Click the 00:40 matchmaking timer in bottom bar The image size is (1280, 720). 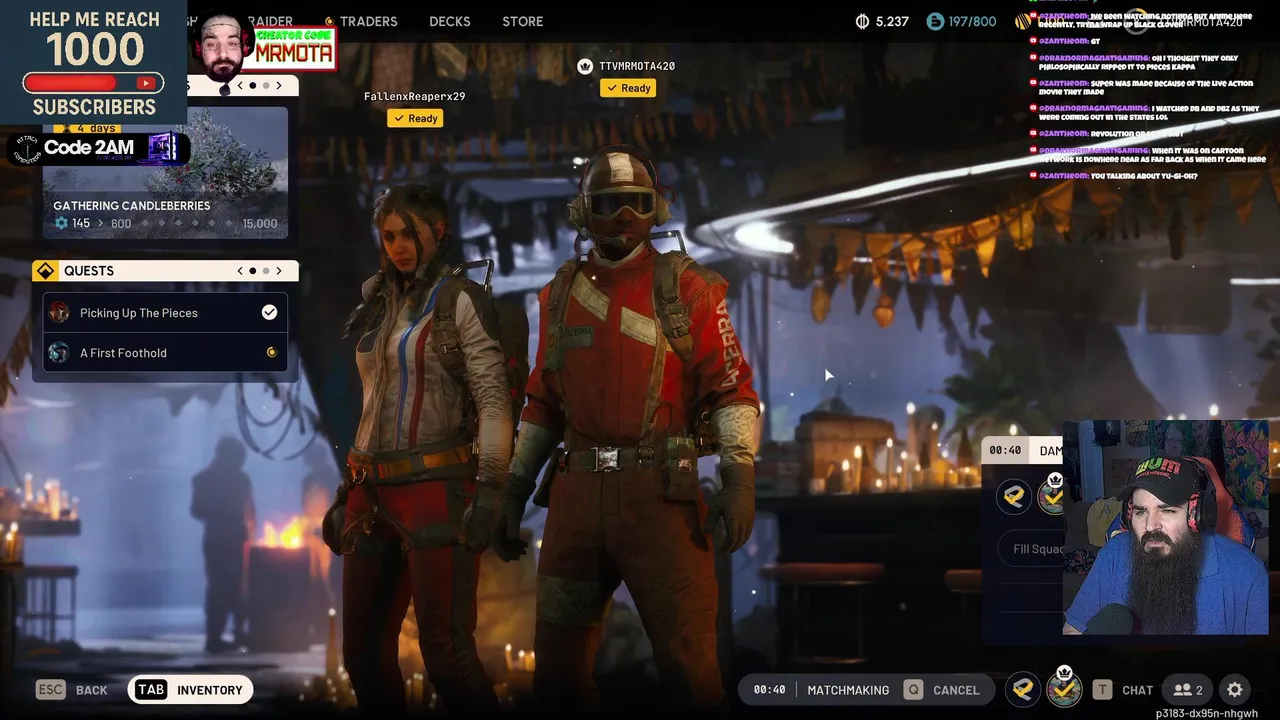(x=769, y=690)
